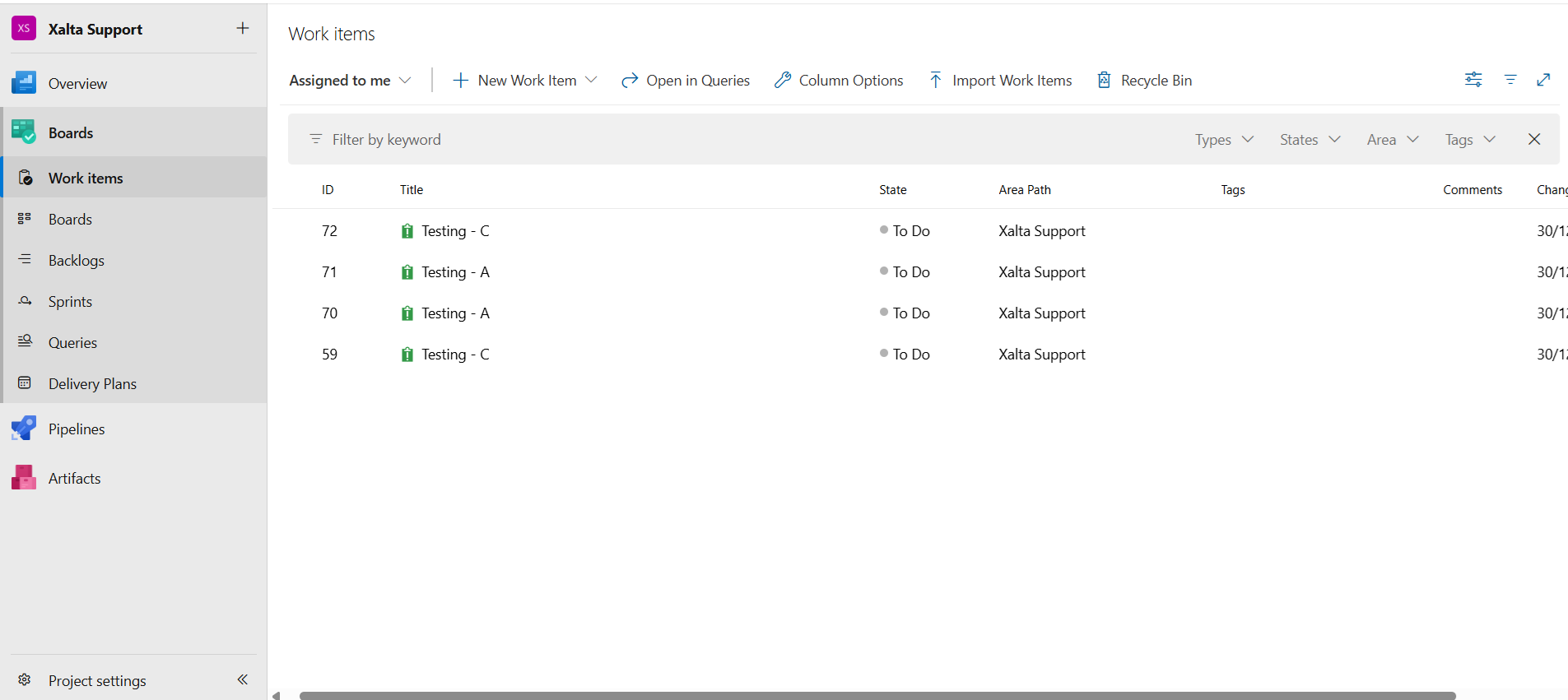
Task: Open the Types filter dropdown
Action: click(x=1224, y=140)
